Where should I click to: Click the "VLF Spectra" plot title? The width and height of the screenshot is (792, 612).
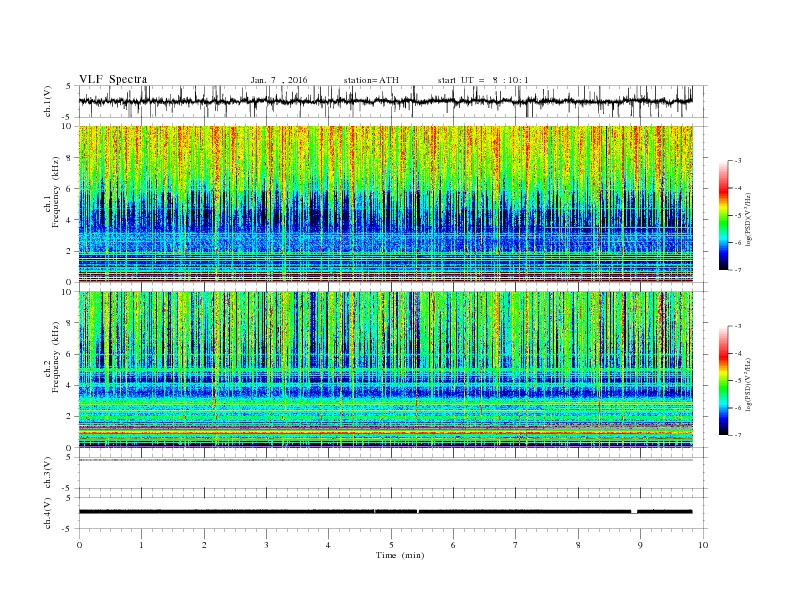tap(113, 79)
